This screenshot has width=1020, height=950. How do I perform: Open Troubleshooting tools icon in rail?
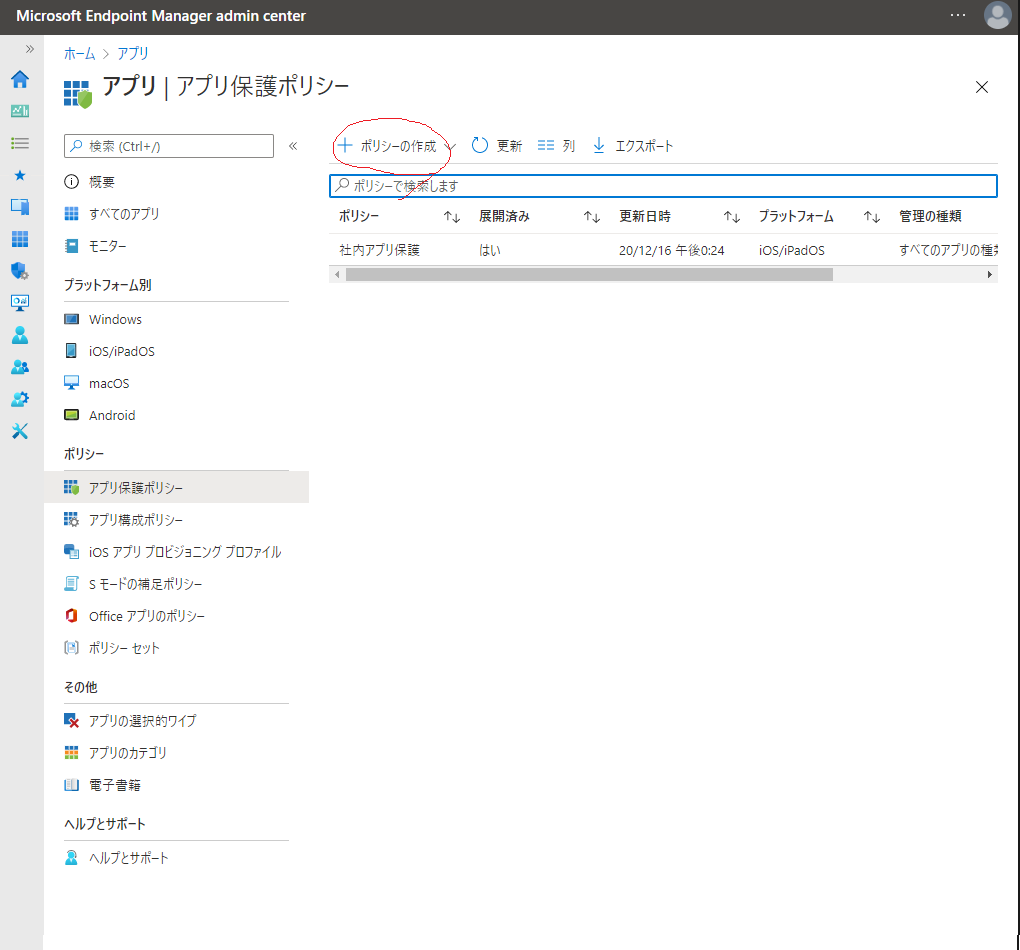pos(20,431)
